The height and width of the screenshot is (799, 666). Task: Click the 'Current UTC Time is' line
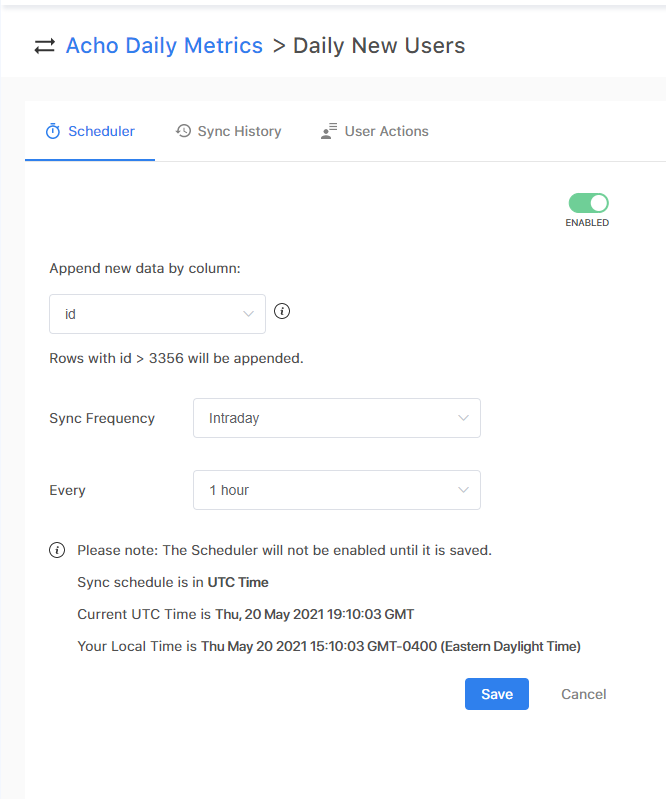[246, 614]
